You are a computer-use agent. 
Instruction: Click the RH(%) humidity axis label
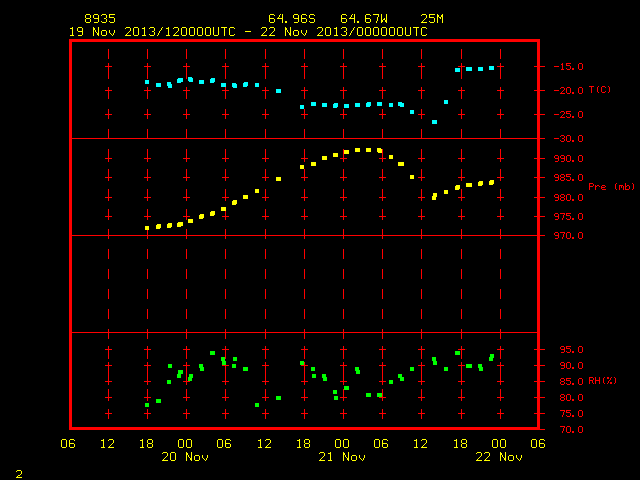pyautogui.click(x=602, y=381)
